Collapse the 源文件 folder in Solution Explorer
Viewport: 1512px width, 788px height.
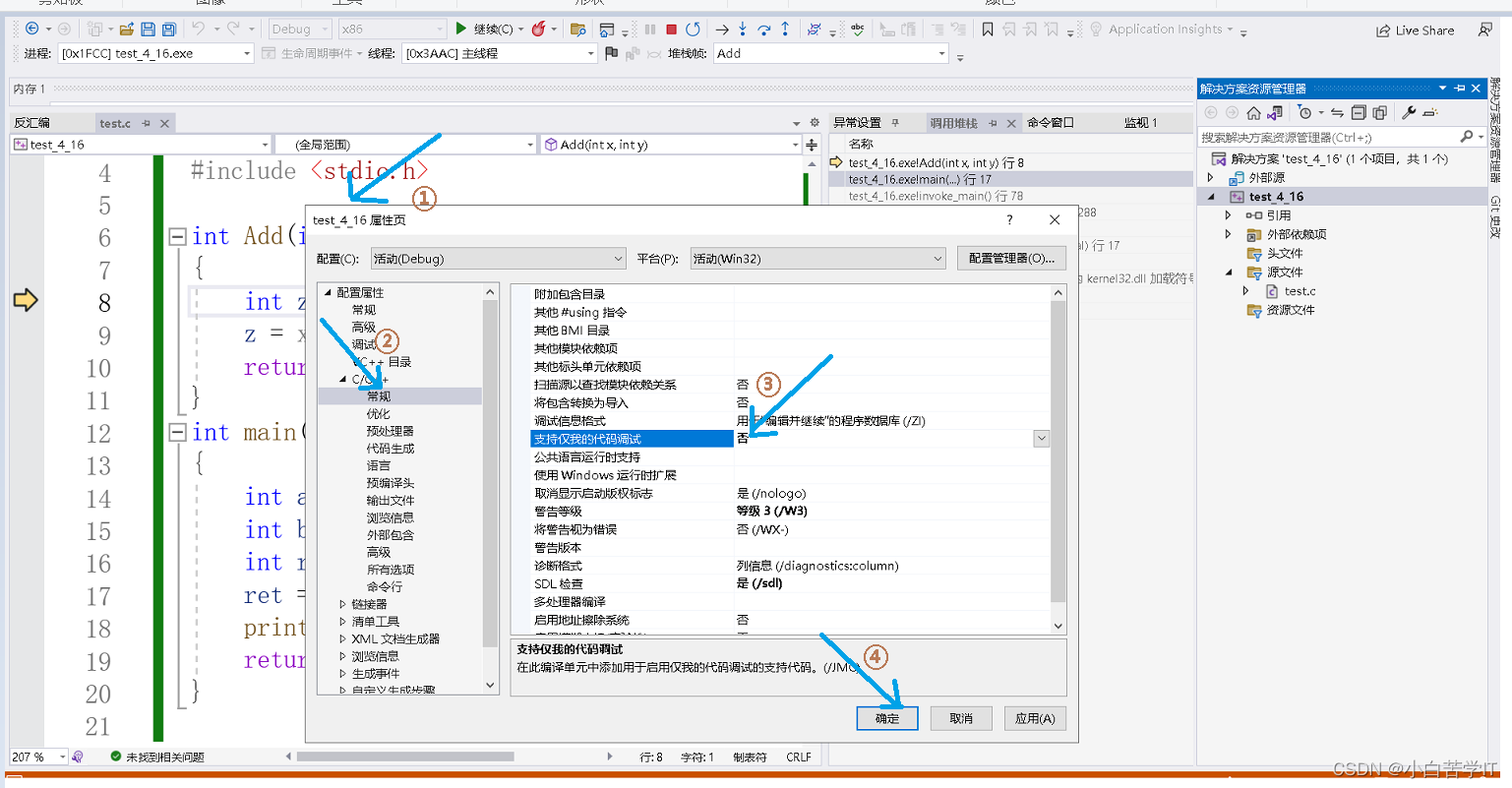tap(1228, 273)
